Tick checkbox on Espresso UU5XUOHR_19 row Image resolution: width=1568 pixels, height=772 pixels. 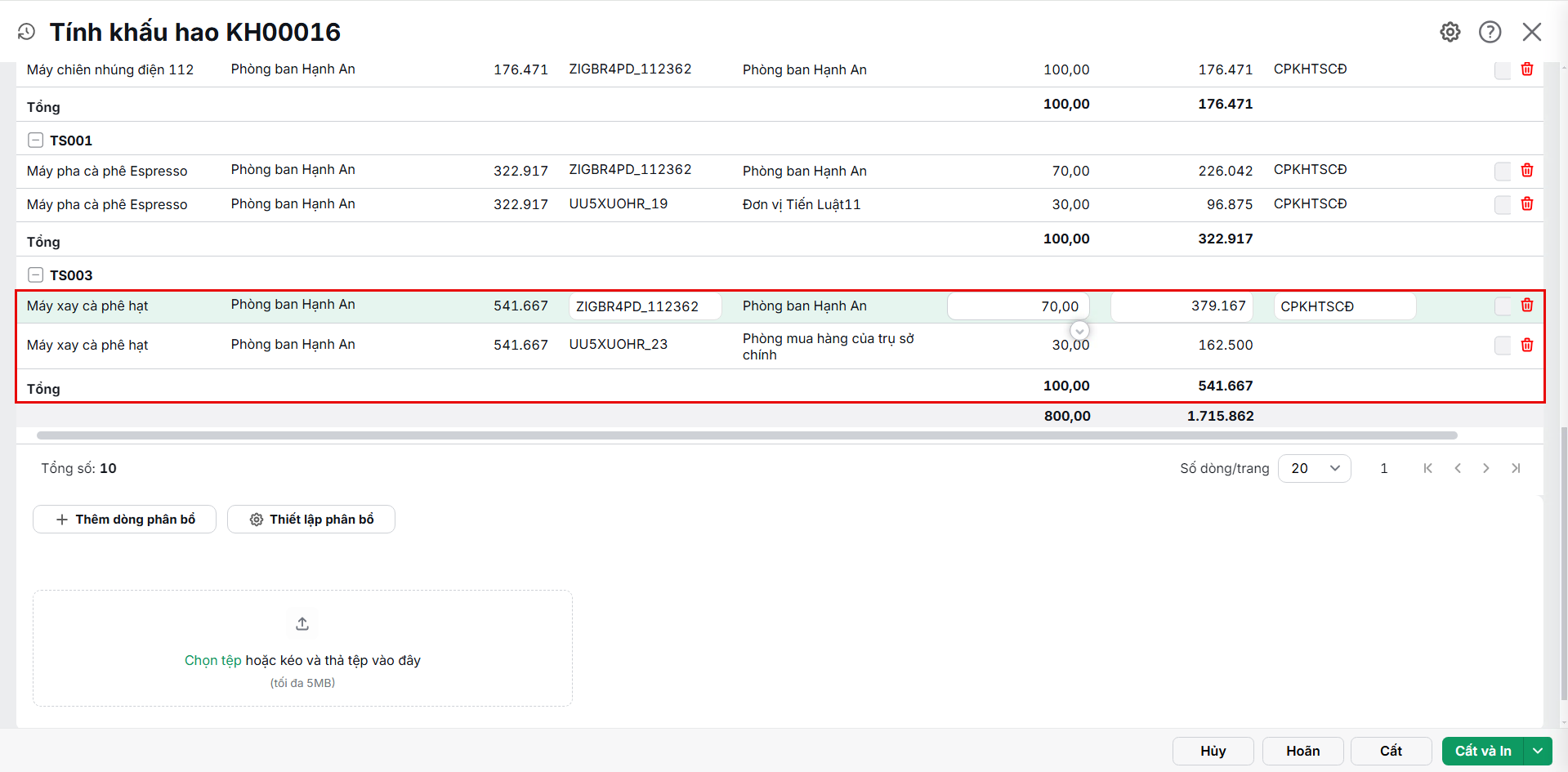pyautogui.click(x=1503, y=205)
